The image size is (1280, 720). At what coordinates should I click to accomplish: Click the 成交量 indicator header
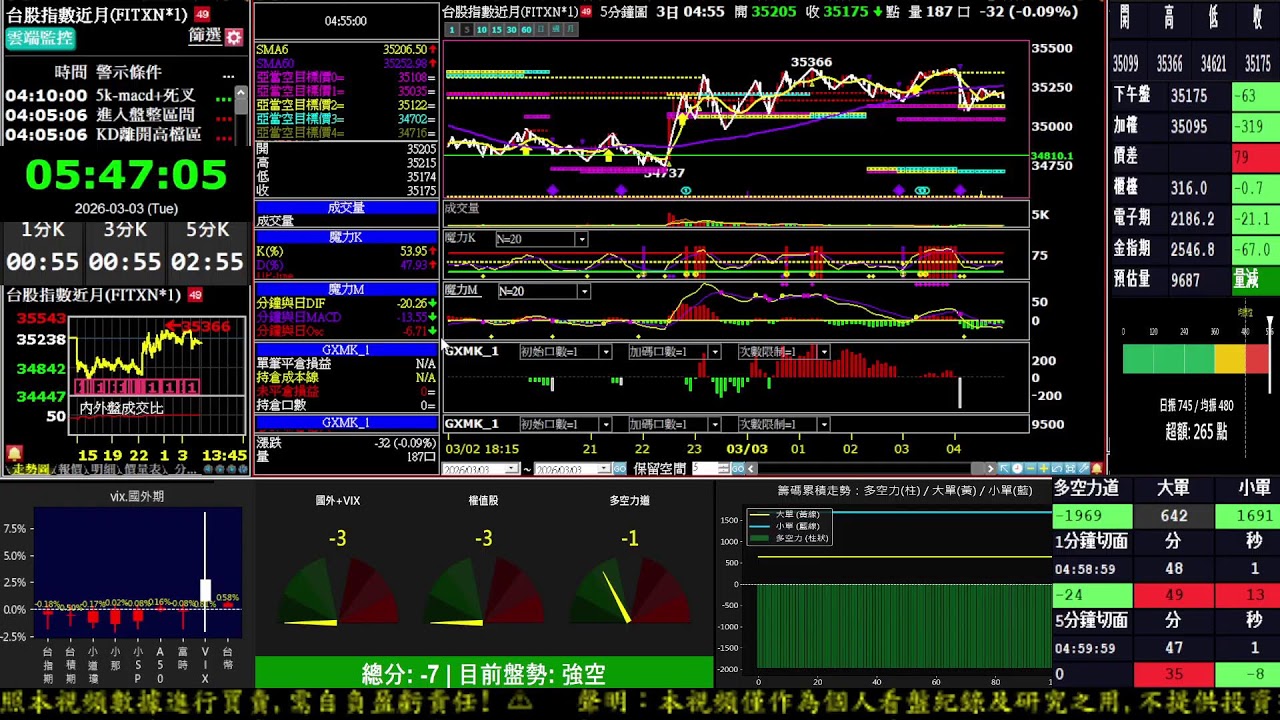pos(346,207)
